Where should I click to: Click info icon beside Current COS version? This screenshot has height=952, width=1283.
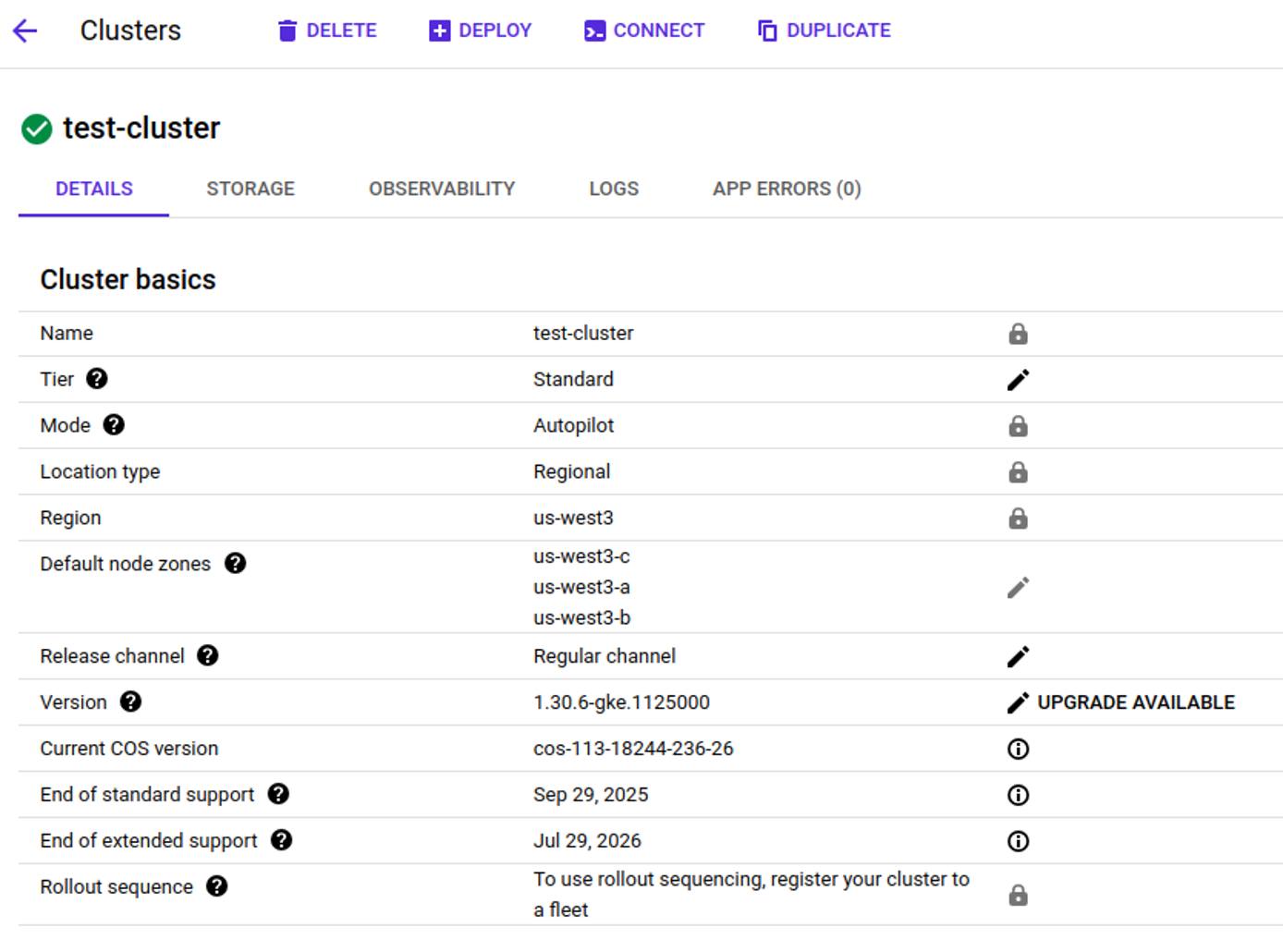[1018, 749]
